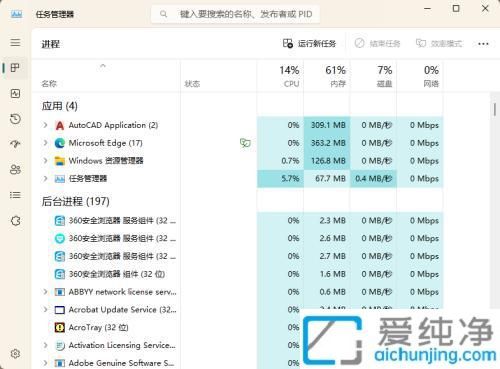The height and width of the screenshot is (369, 500).
Task: Click Task Manager disk value 0.4 MB/s
Action: pos(374,179)
